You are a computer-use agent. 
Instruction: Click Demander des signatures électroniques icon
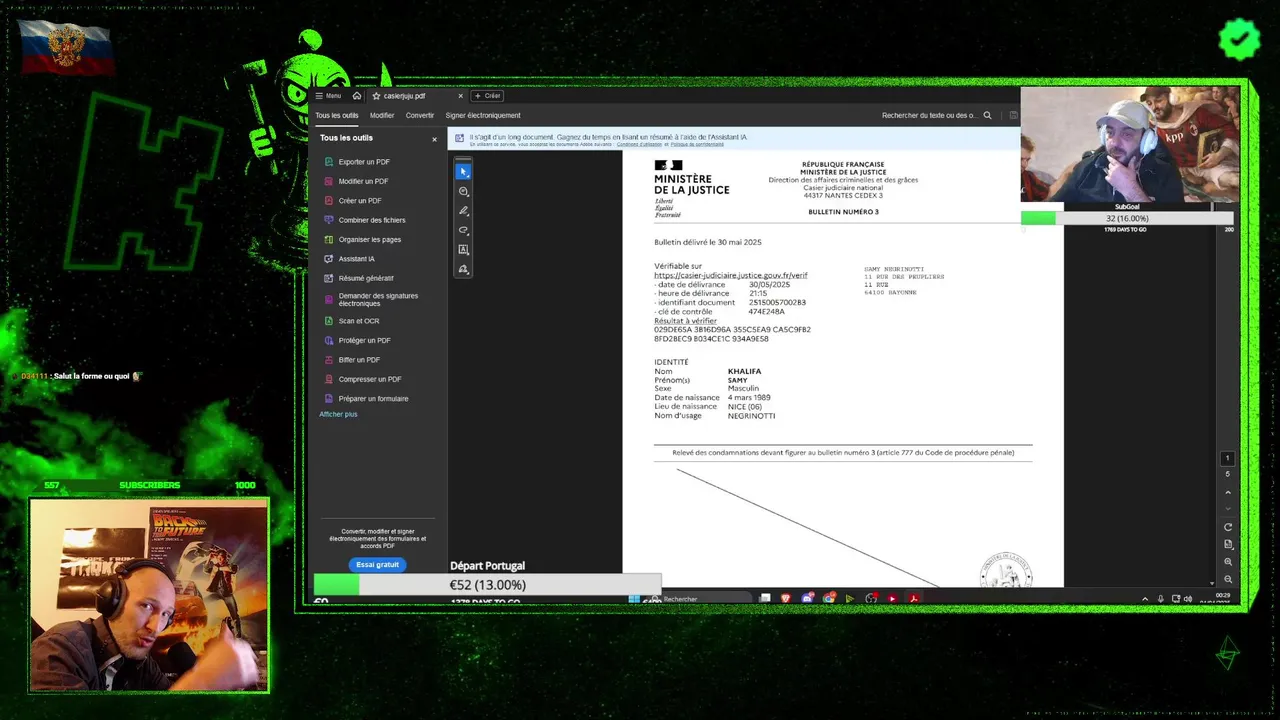click(329, 299)
